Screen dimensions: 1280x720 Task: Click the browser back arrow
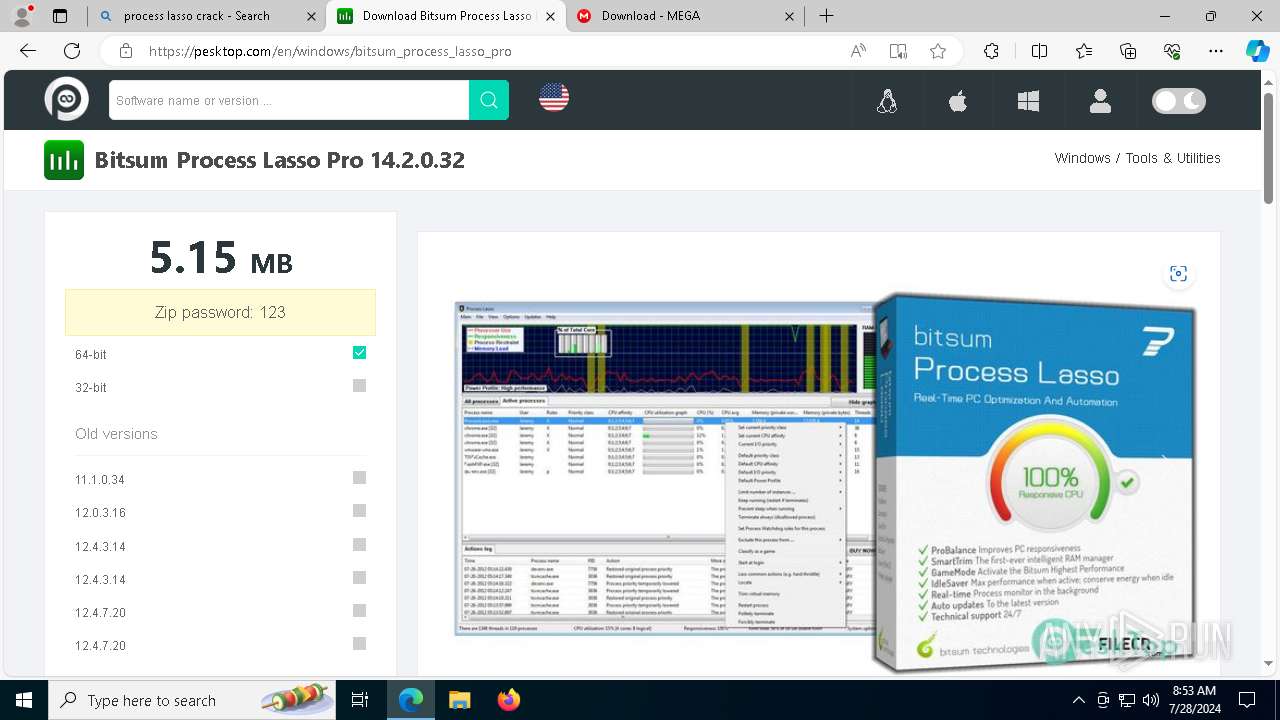(x=28, y=51)
